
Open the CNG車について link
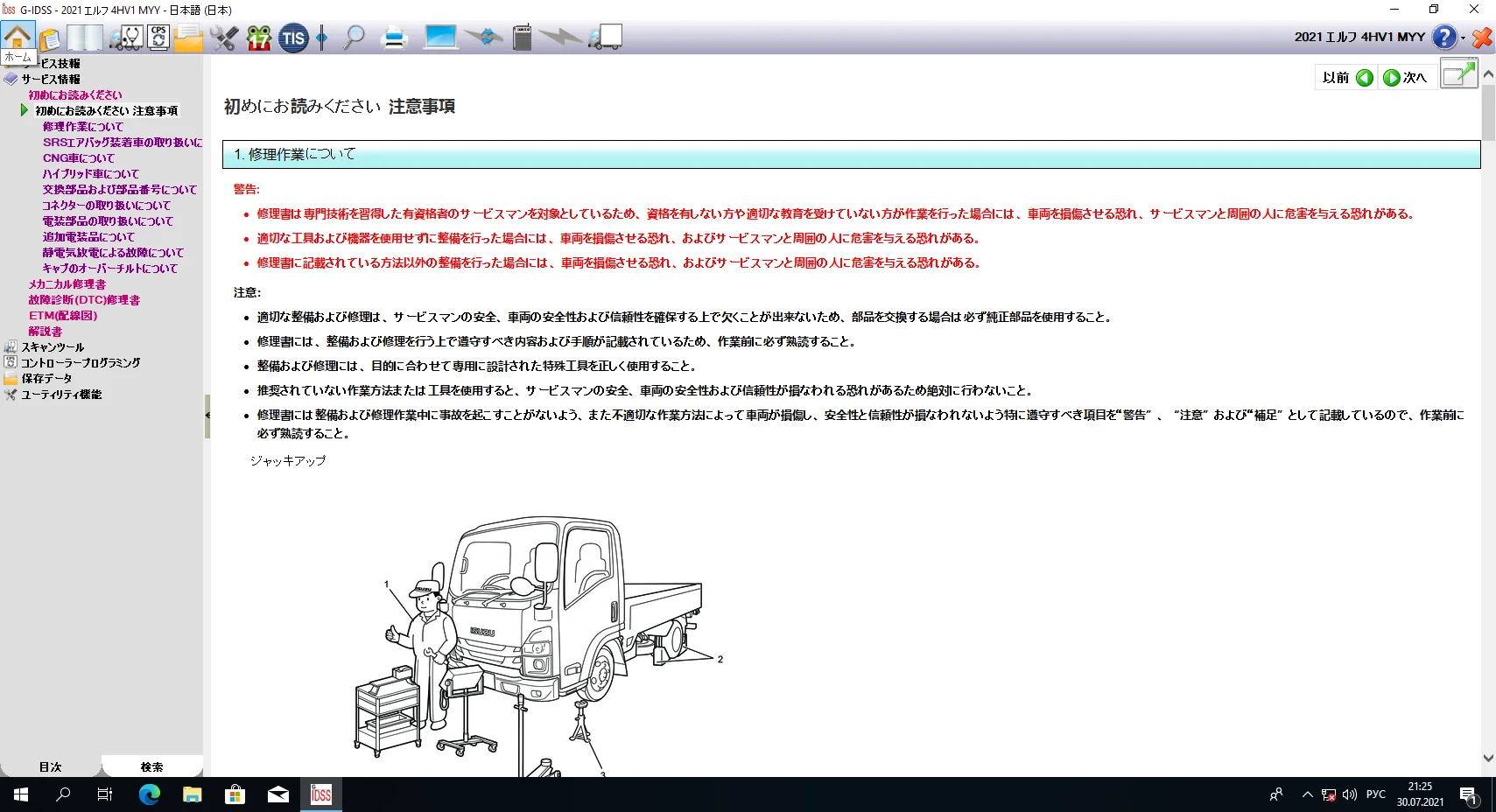tap(79, 157)
